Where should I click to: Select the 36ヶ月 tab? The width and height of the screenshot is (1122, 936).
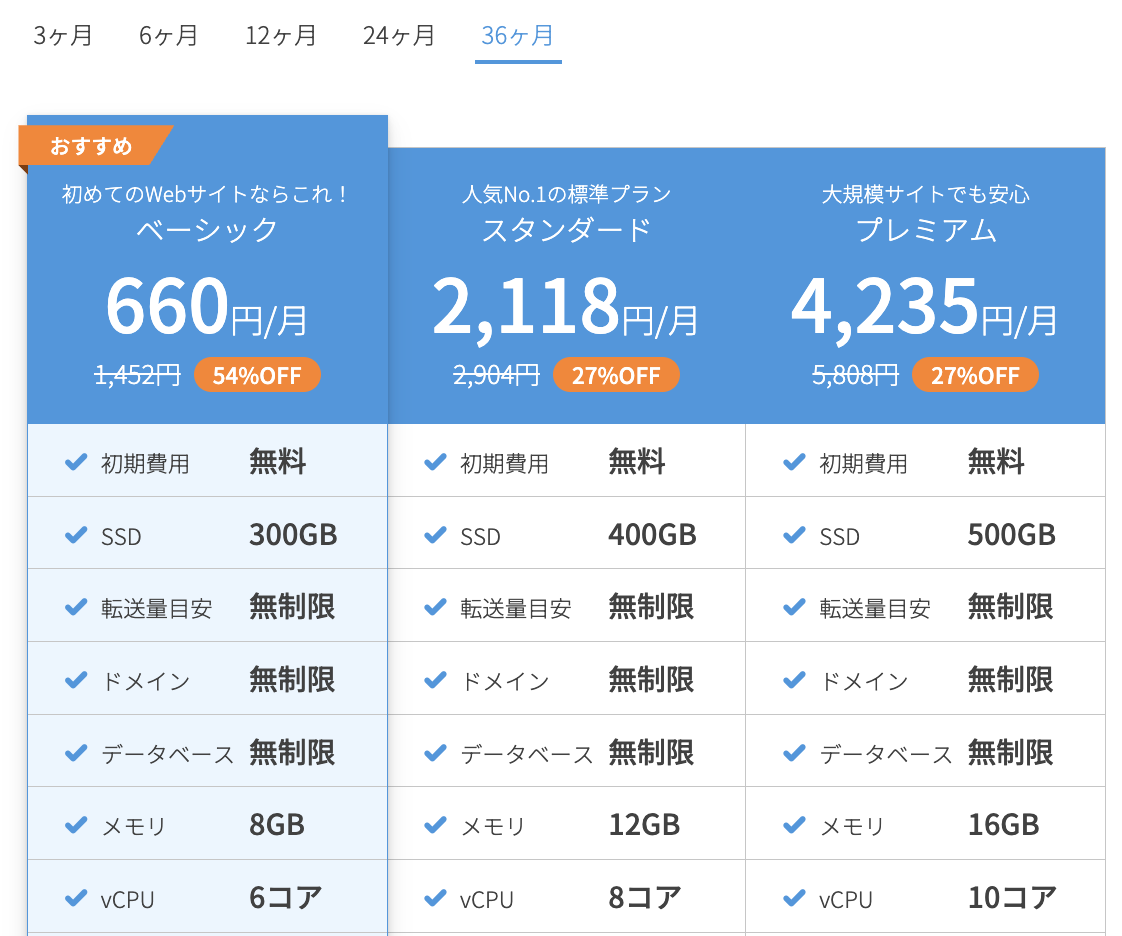pyautogui.click(x=517, y=35)
